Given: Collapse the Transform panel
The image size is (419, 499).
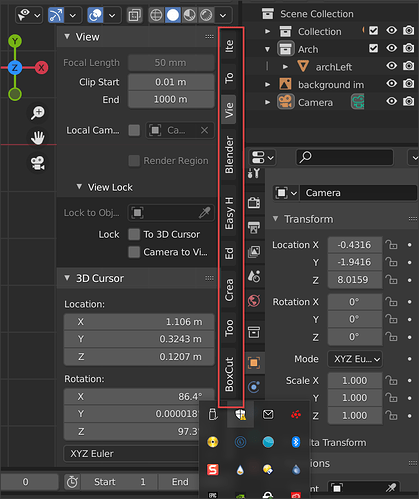Looking at the screenshot, I should (275, 219).
